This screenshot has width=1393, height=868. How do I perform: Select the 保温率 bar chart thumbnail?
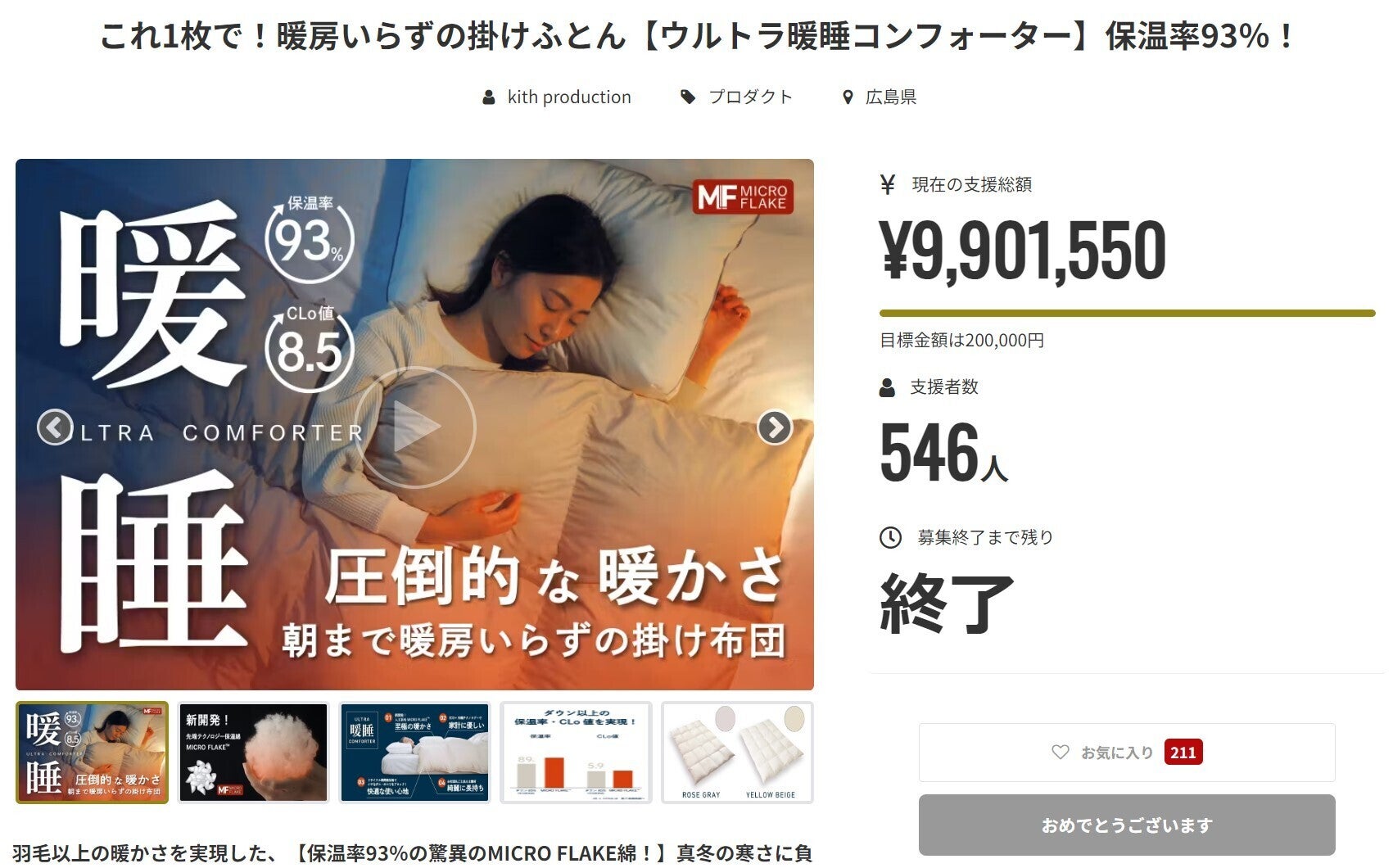click(576, 753)
